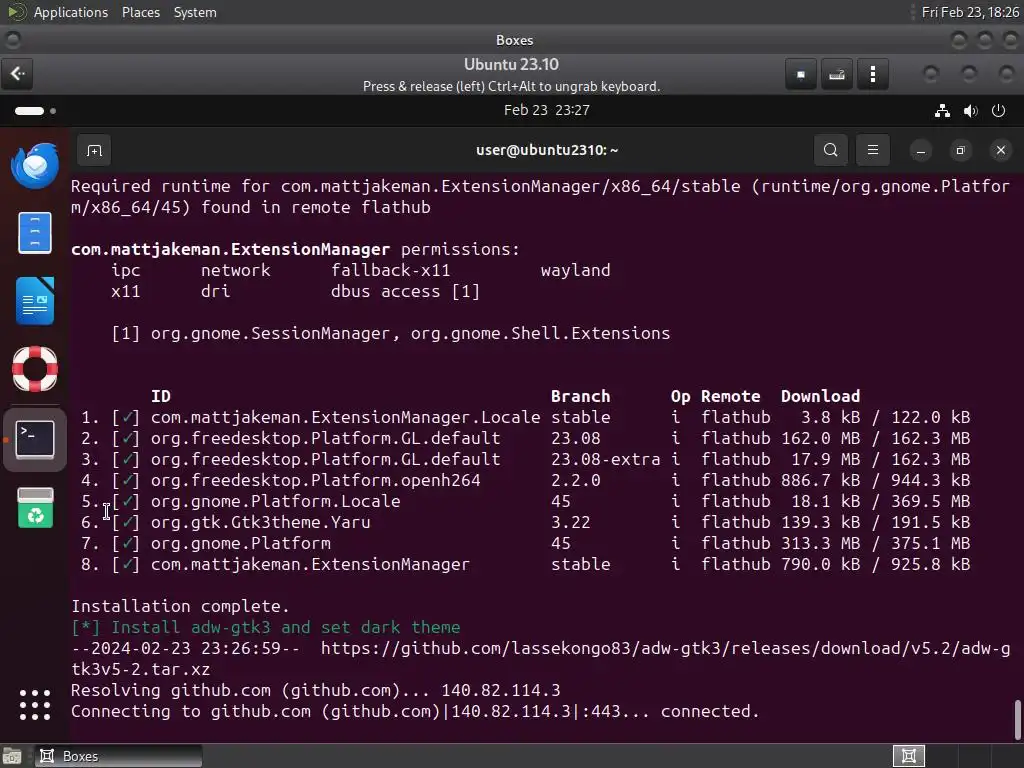Restore the terminal window size
This screenshot has height=768, width=1024.
click(x=961, y=151)
